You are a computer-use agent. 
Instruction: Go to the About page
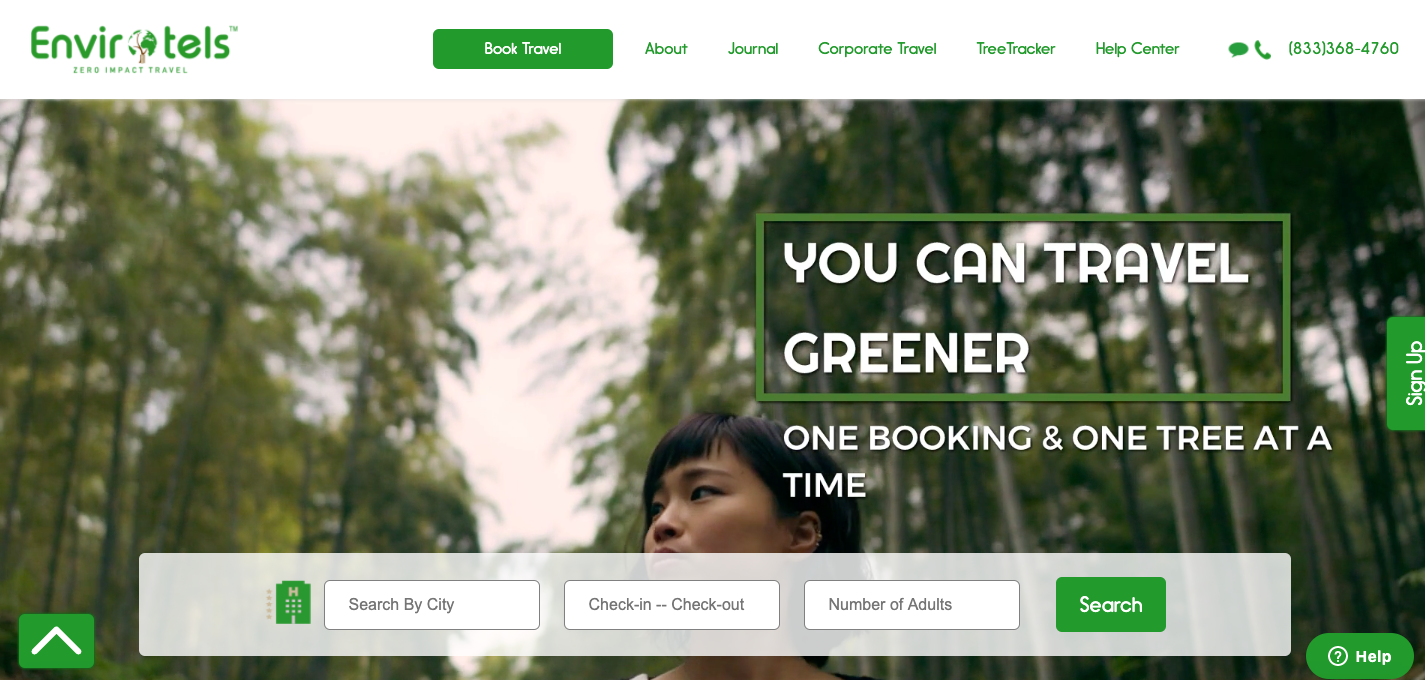tap(666, 49)
